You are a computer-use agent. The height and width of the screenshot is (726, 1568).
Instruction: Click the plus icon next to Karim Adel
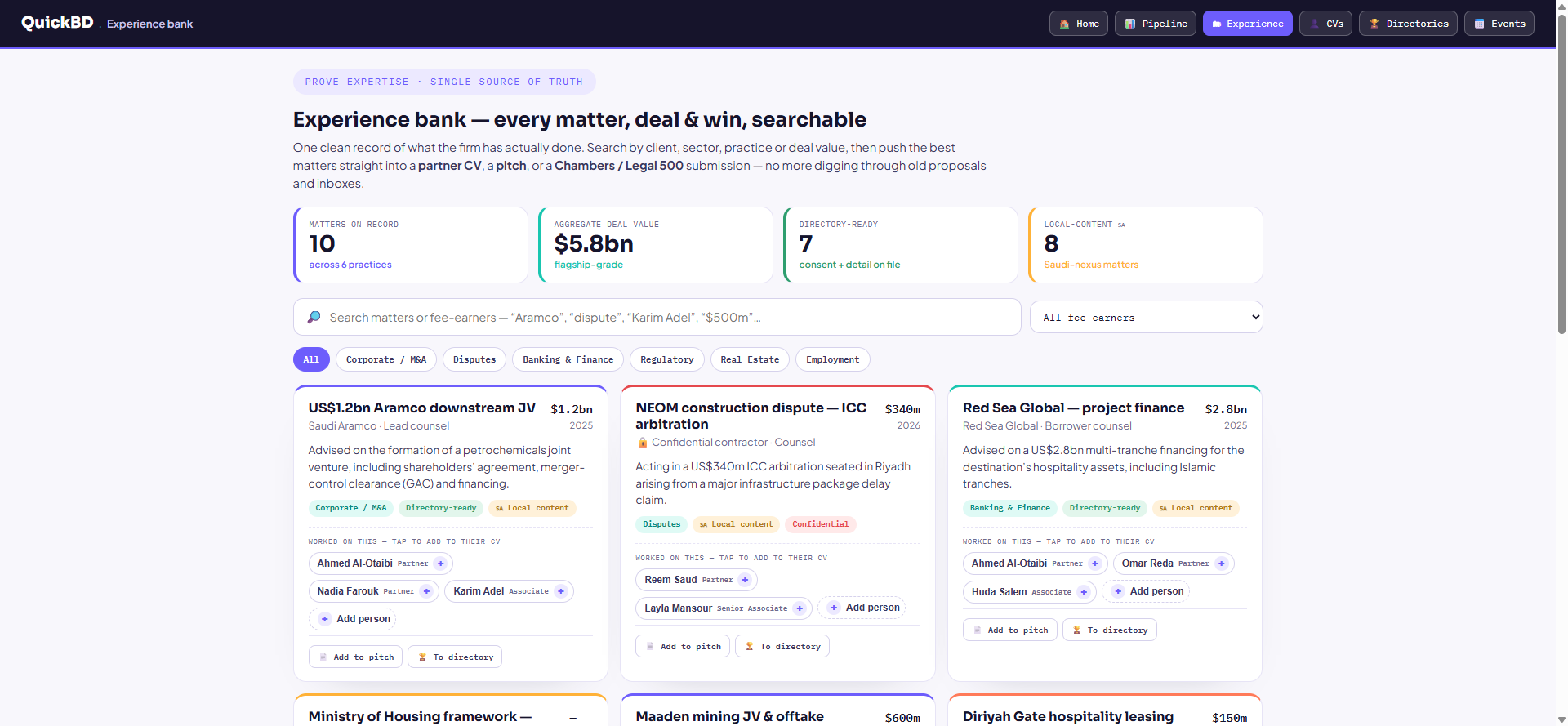pyautogui.click(x=561, y=591)
